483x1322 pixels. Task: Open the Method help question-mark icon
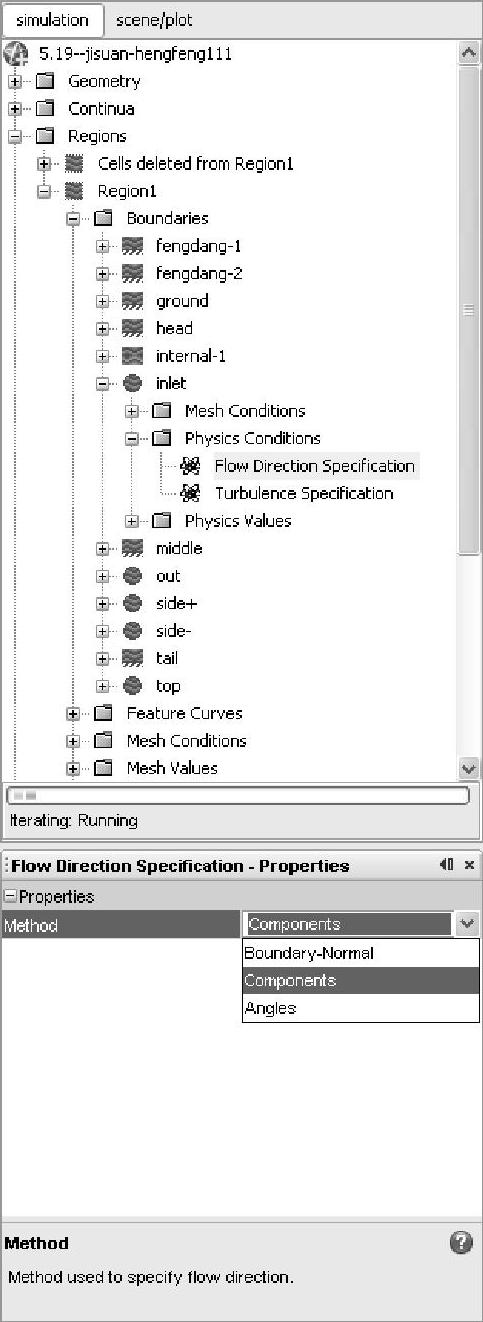(x=461, y=1243)
